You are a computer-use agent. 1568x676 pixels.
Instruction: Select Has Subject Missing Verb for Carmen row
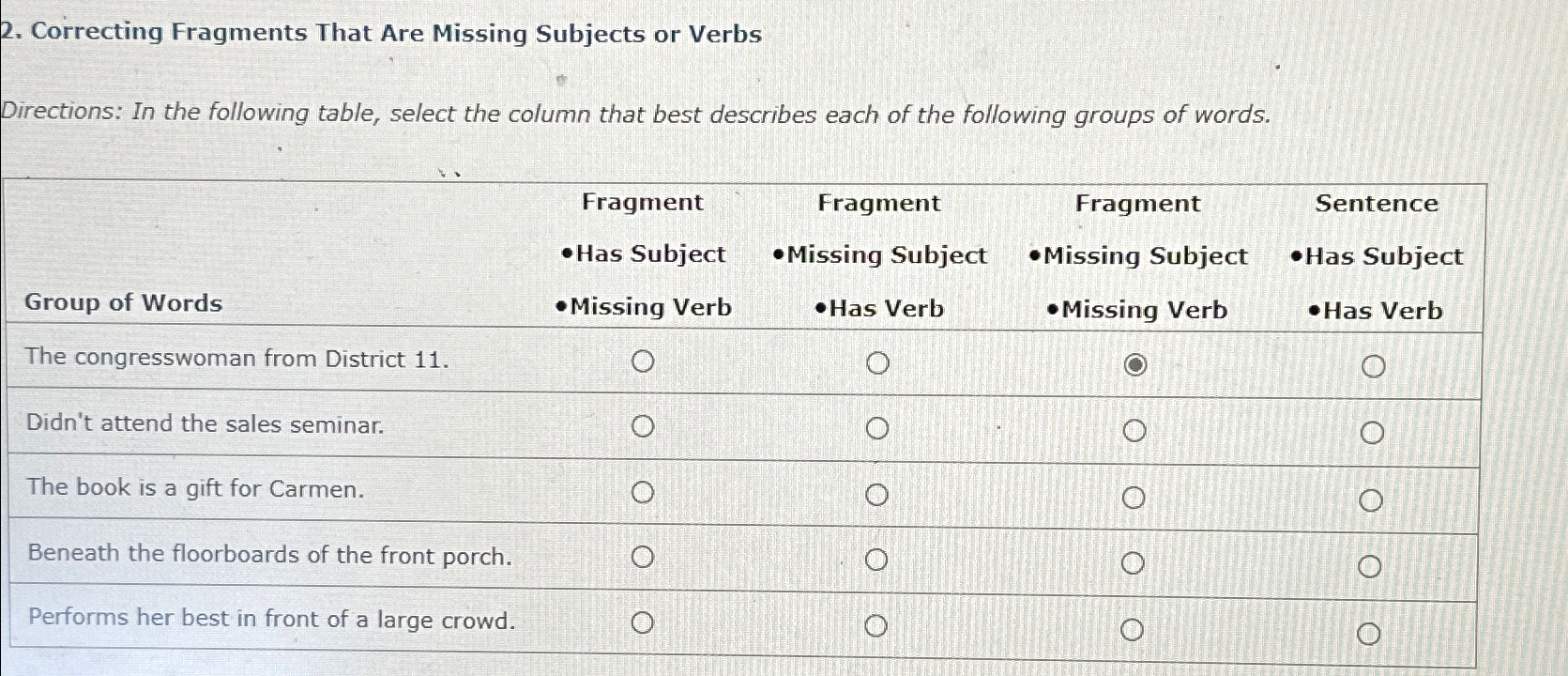click(x=645, y=491)
